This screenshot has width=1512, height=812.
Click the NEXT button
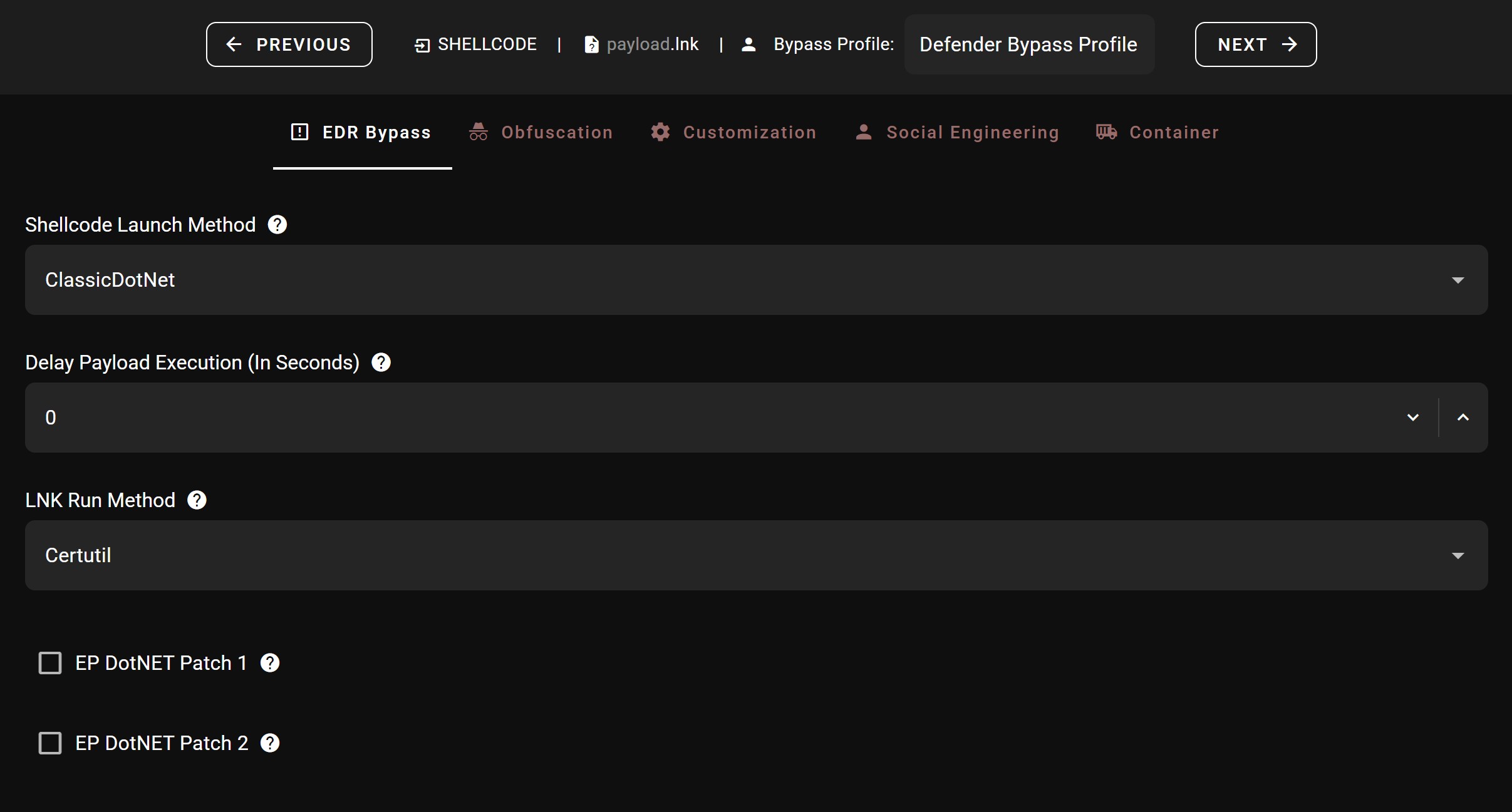coord(1255,44)
